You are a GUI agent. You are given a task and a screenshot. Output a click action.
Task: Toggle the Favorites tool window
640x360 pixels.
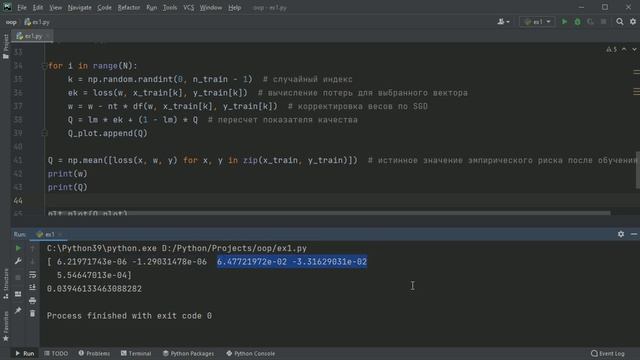coord(6,326)
